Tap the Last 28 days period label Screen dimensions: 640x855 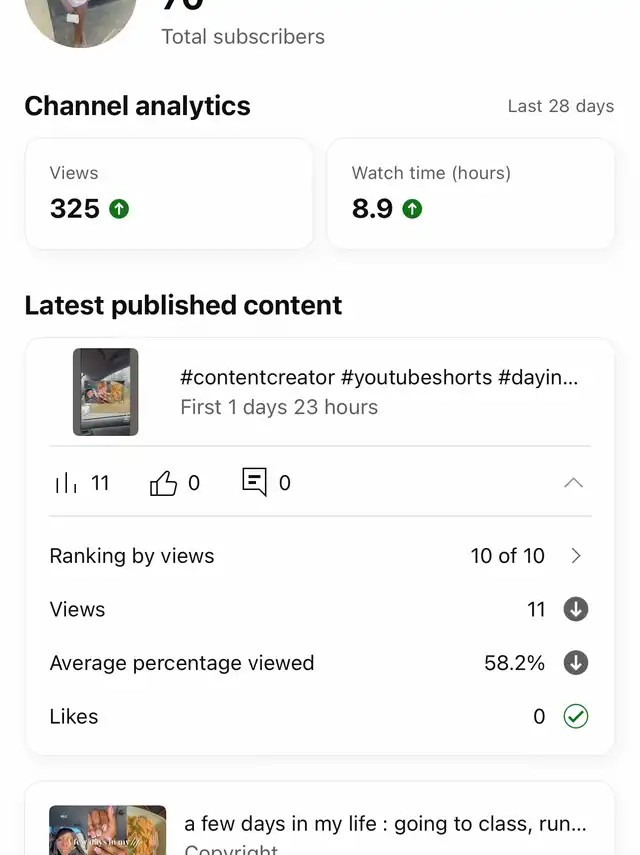click(561, 106)
